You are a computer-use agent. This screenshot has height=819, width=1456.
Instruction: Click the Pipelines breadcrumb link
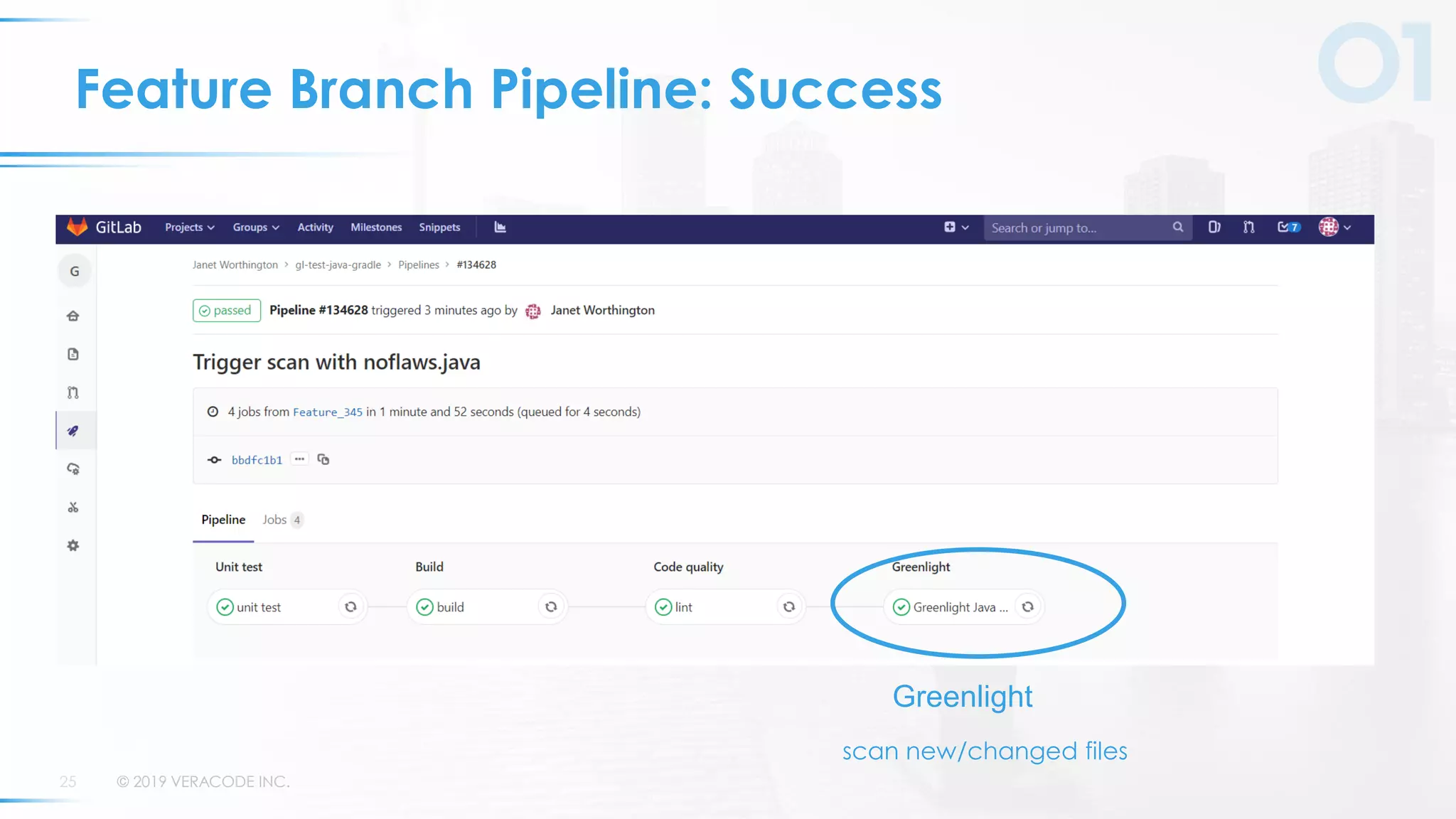(419, 265)
